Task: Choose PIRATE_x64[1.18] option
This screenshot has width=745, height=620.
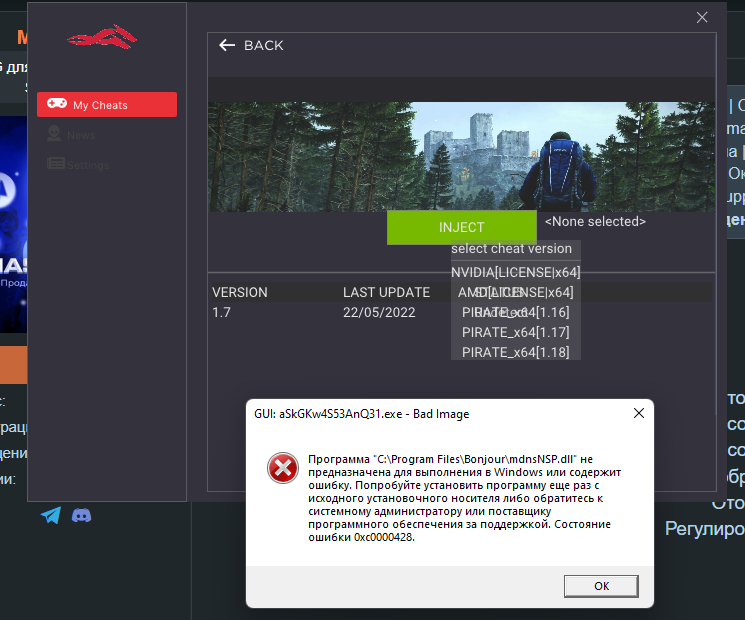Action: [x=516, y=352]
